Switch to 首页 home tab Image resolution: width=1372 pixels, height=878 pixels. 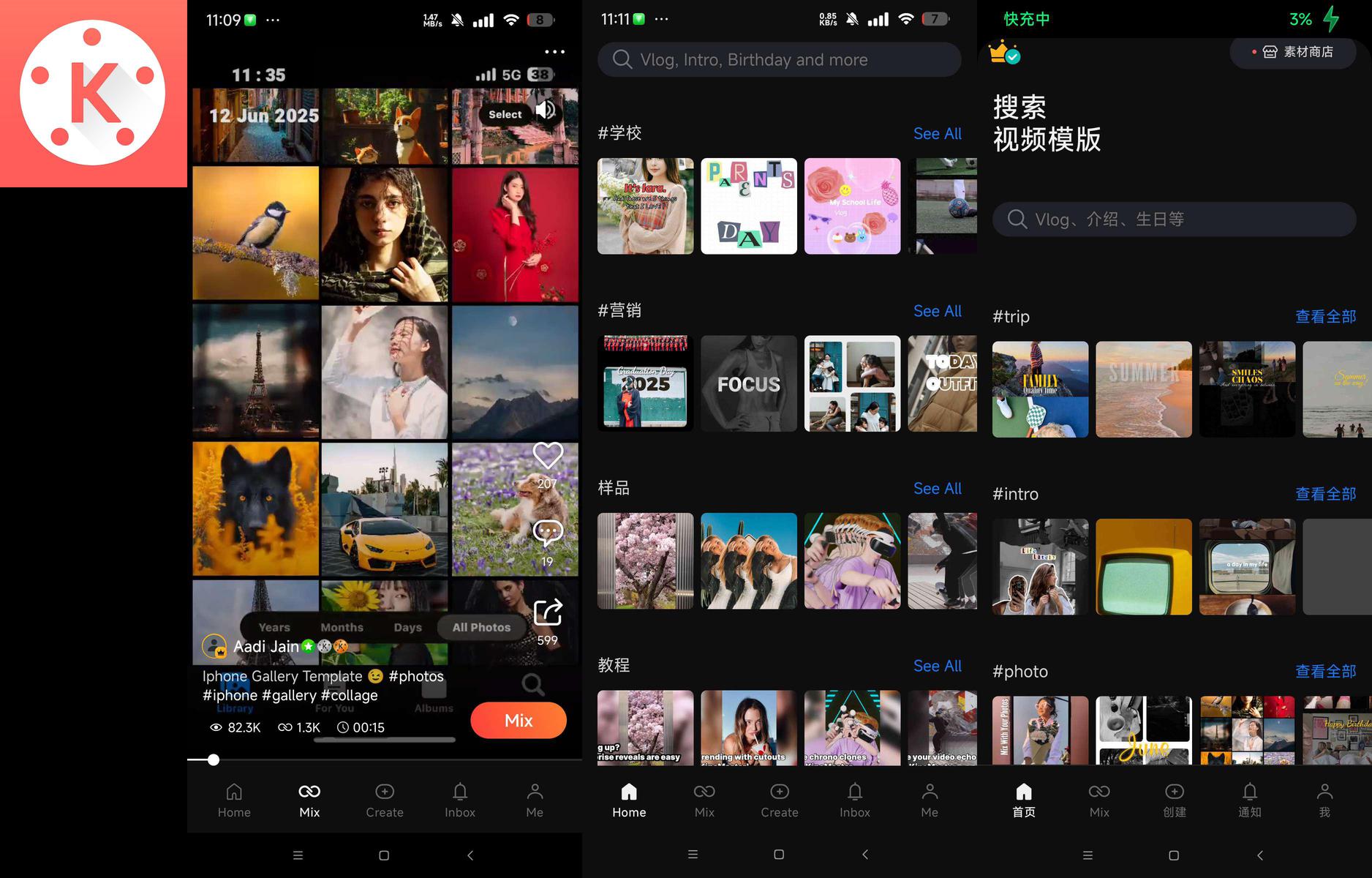coord(1023,800)
